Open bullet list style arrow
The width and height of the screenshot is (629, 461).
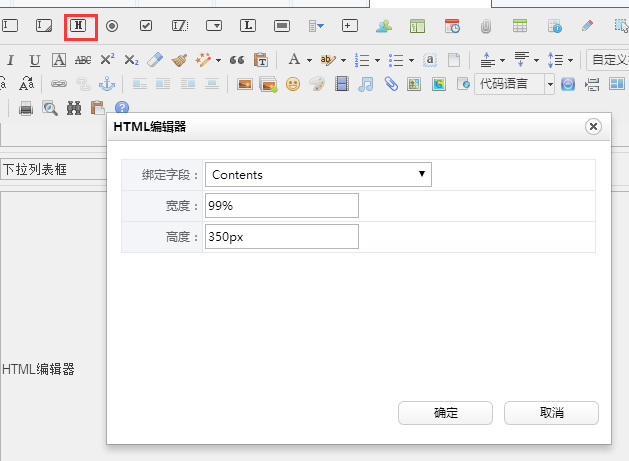(x=412, y=61)
